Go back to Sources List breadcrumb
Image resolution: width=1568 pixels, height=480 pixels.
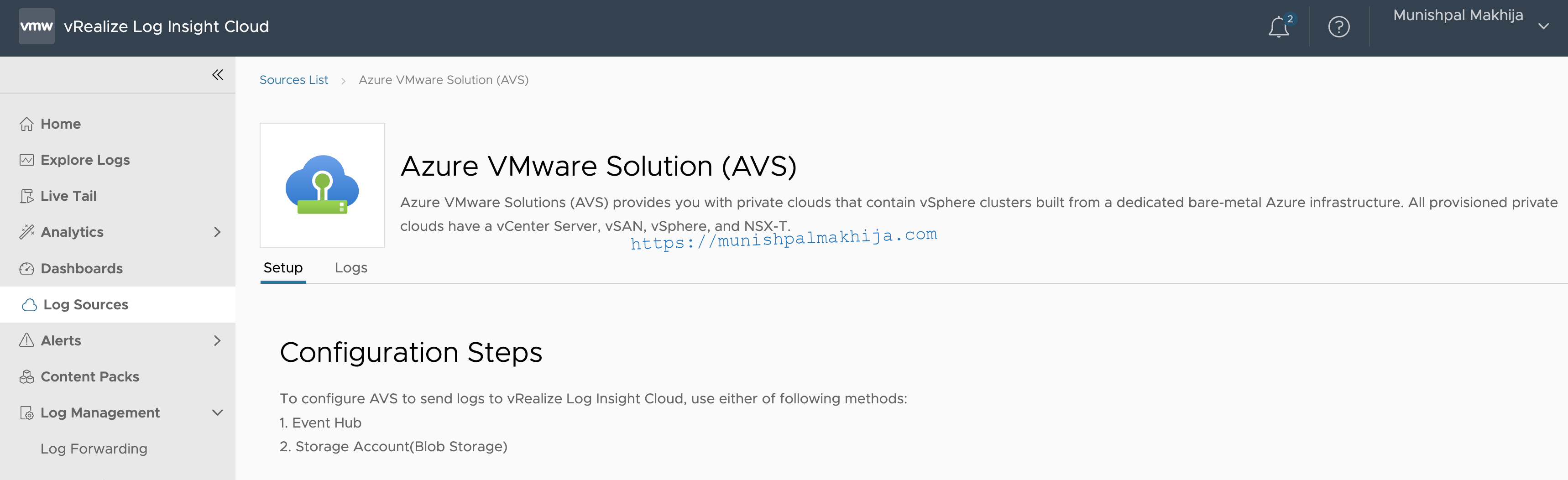(x=293, y=80)
